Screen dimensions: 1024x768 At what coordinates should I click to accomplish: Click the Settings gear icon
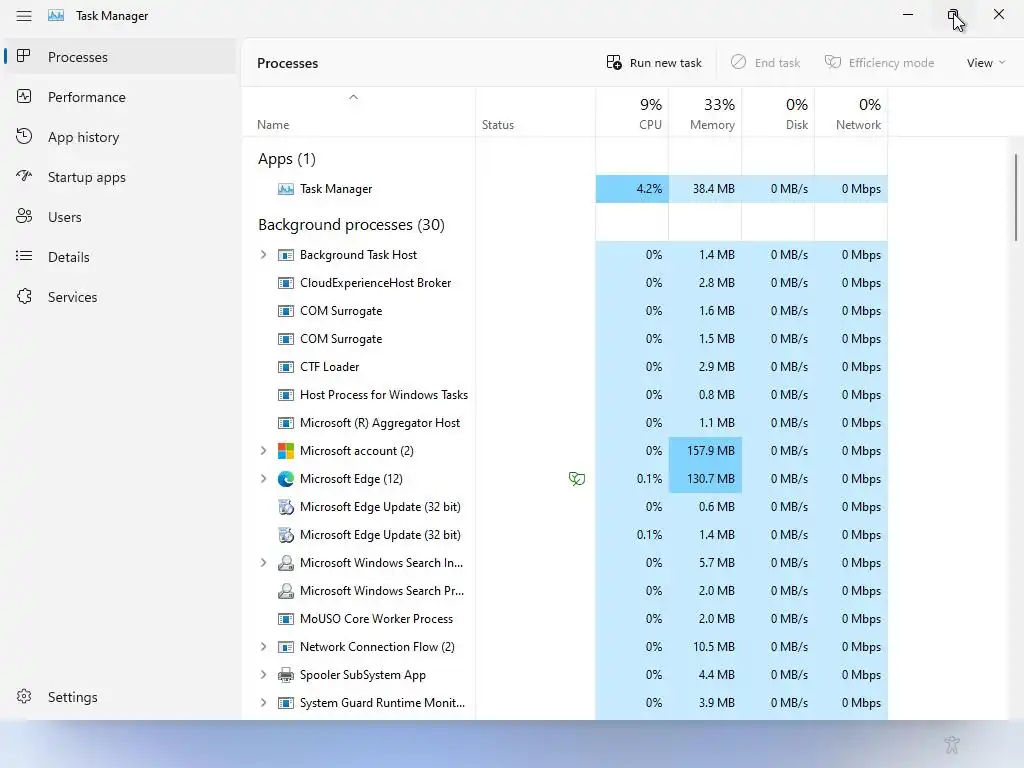click(x=24, y=697)
